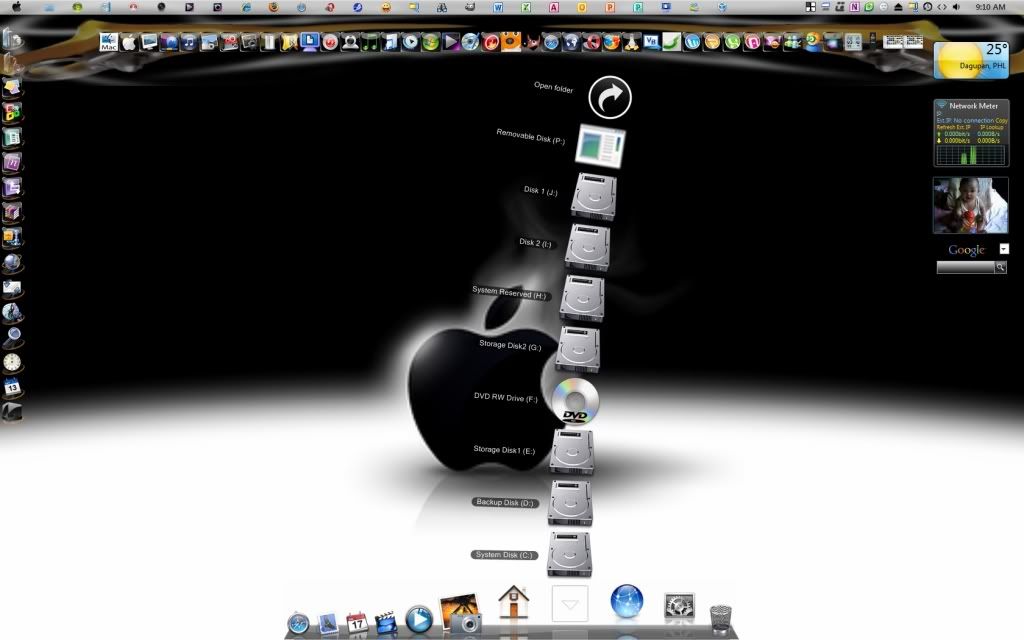Open the Firefox icon in the top dock
The image size is (1024, 640).
click(x=611, y=42)
